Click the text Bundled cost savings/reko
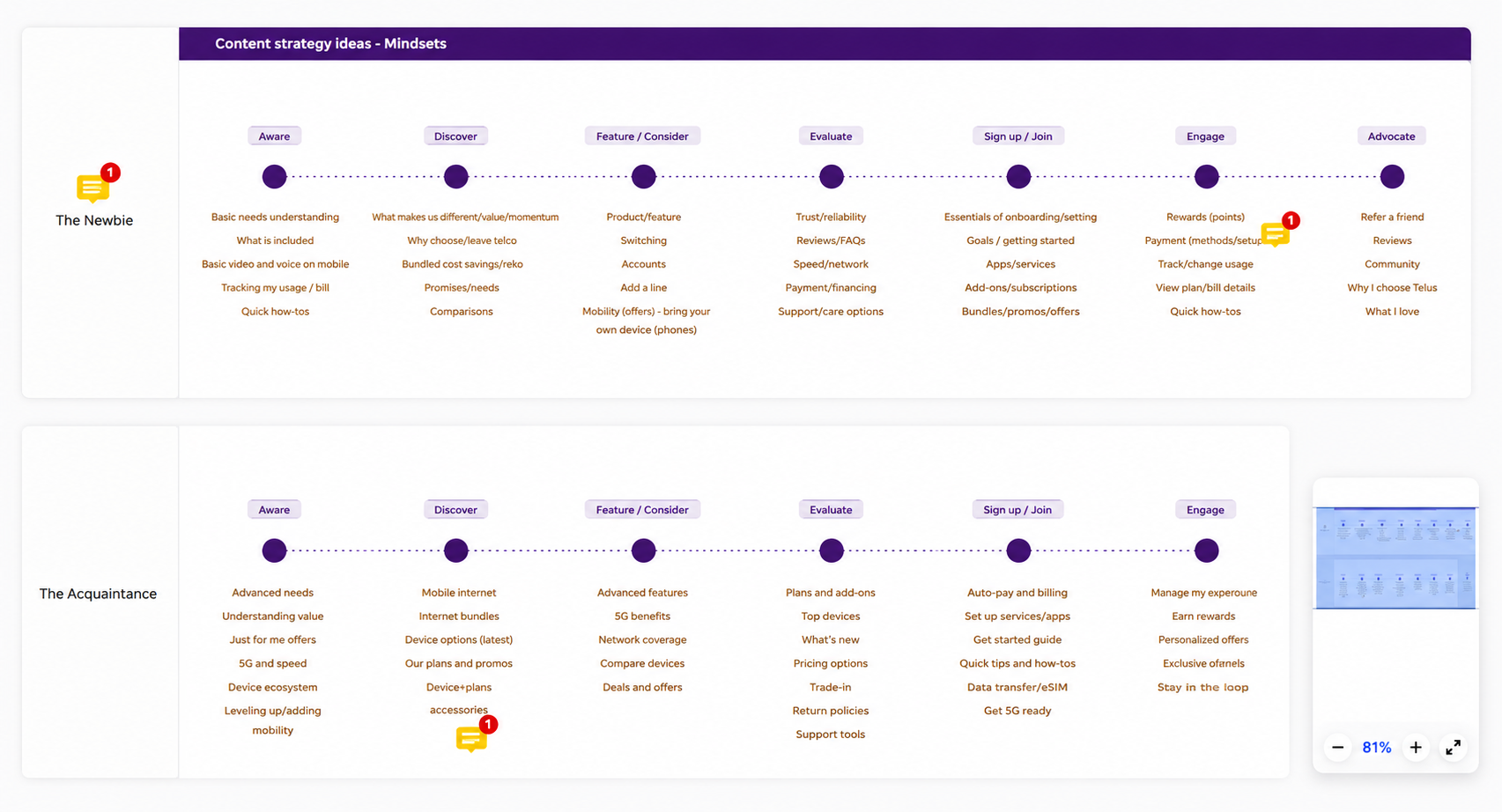Image resolution: width=1502 pixels, height=812 pixels. tap(462, 264)
